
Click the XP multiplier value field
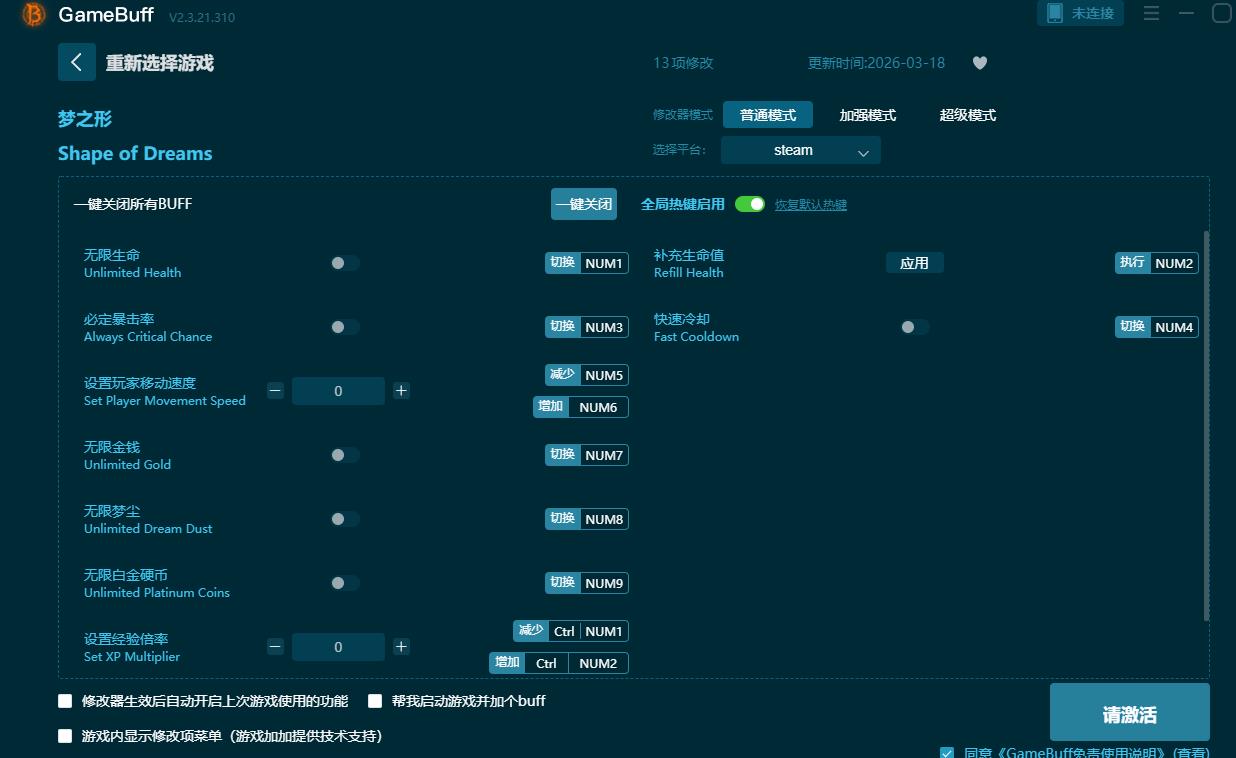click(338, 647)
